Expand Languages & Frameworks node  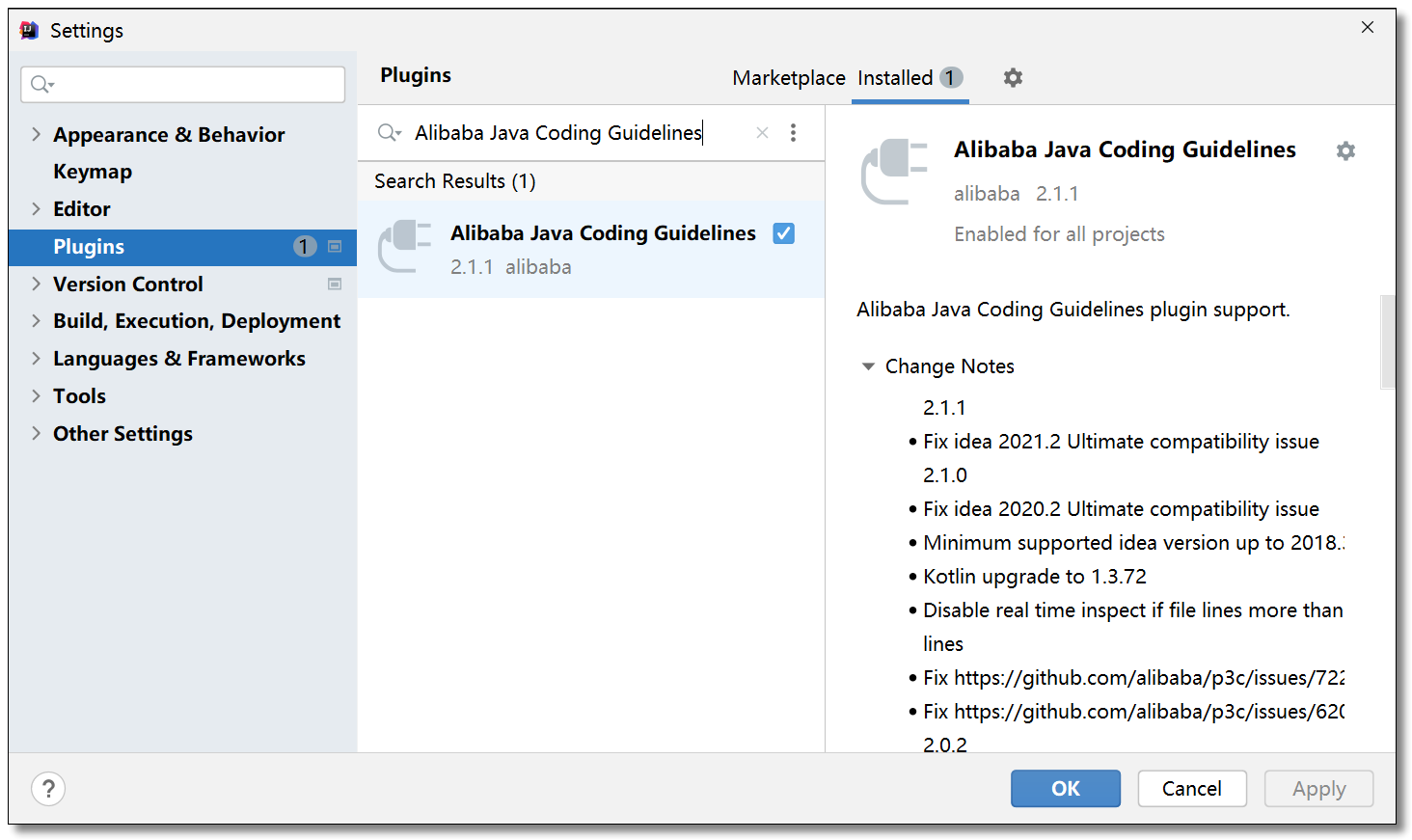[36, 358]
